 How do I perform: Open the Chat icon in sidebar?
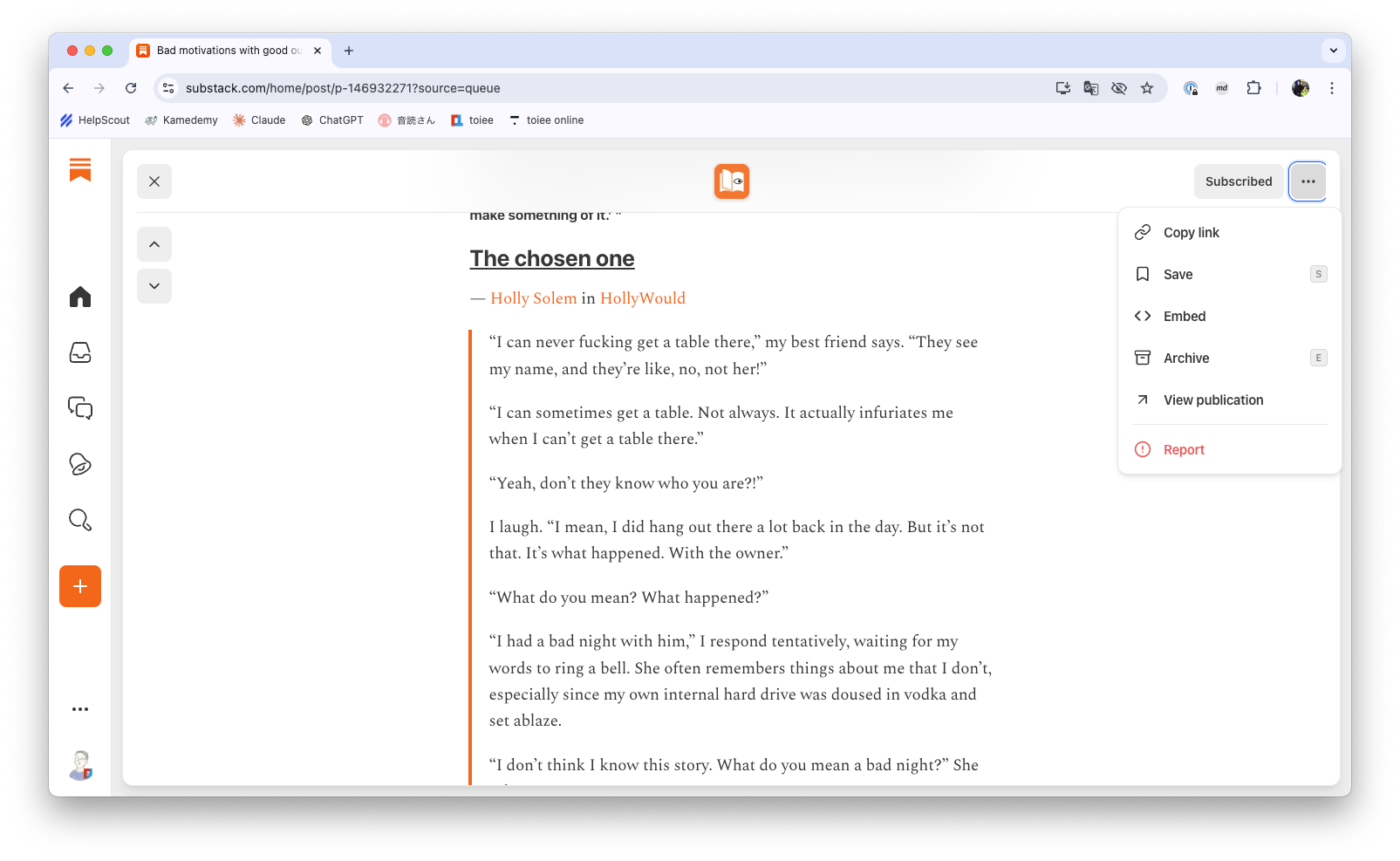(80, 408)
